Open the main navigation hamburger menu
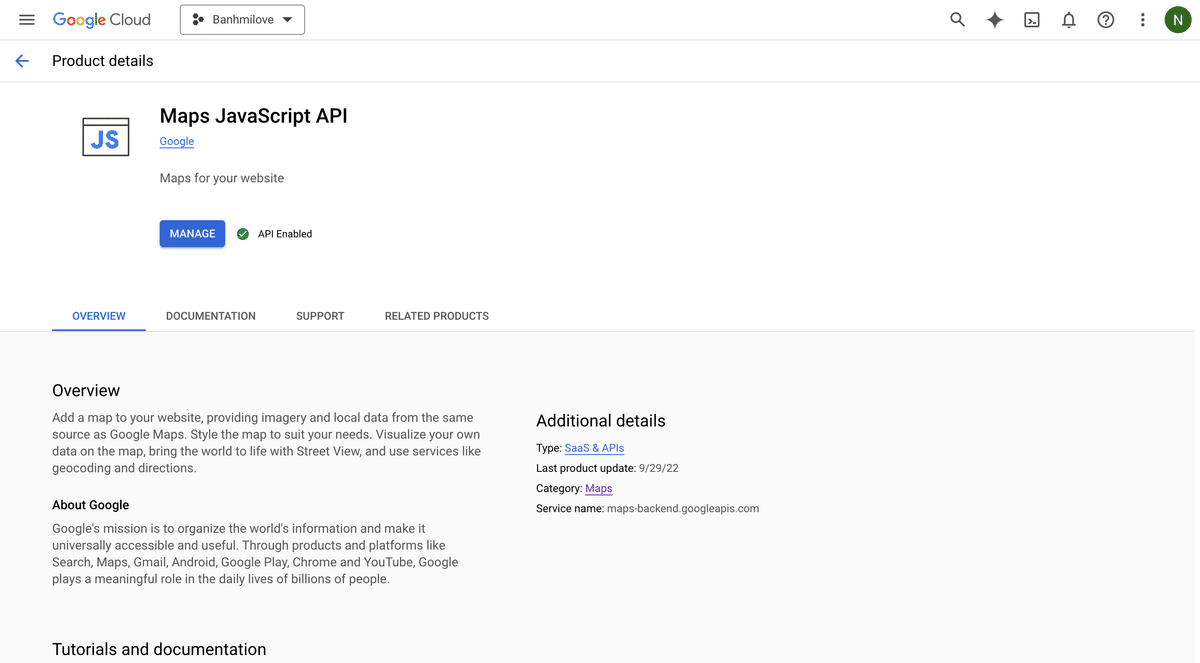1200x663 pixels. pyautogui.click(x=27, y=20)
